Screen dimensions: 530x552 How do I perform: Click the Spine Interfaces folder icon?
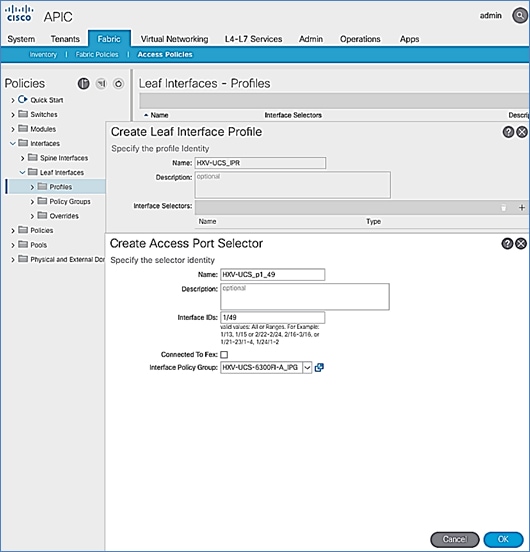33,157
